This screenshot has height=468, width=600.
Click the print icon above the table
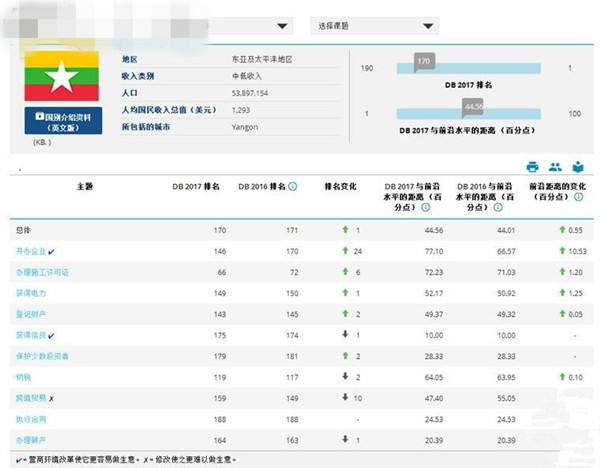click(533, 167)
